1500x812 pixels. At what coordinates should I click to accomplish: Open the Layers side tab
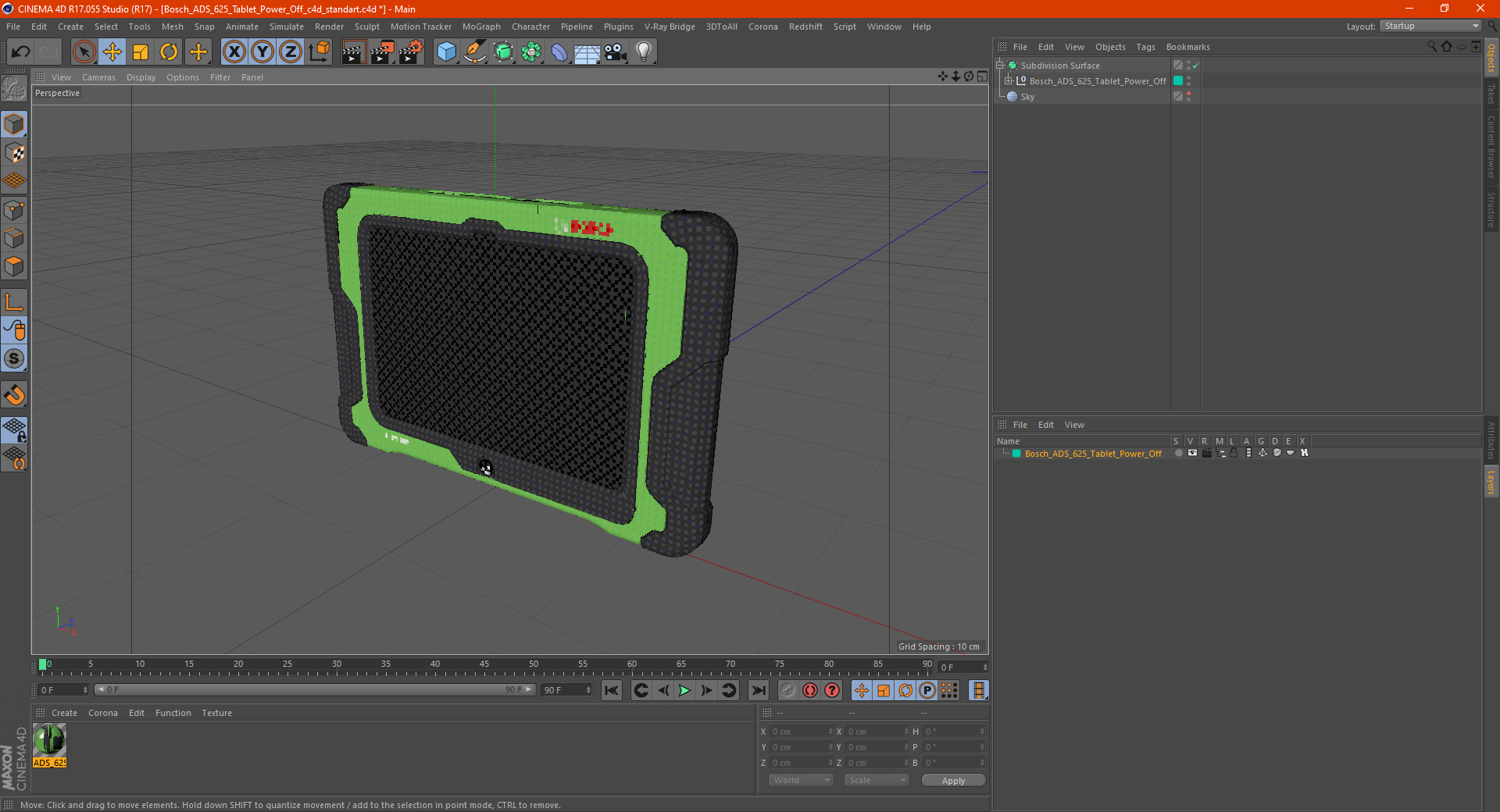[x=1491, y=483]
